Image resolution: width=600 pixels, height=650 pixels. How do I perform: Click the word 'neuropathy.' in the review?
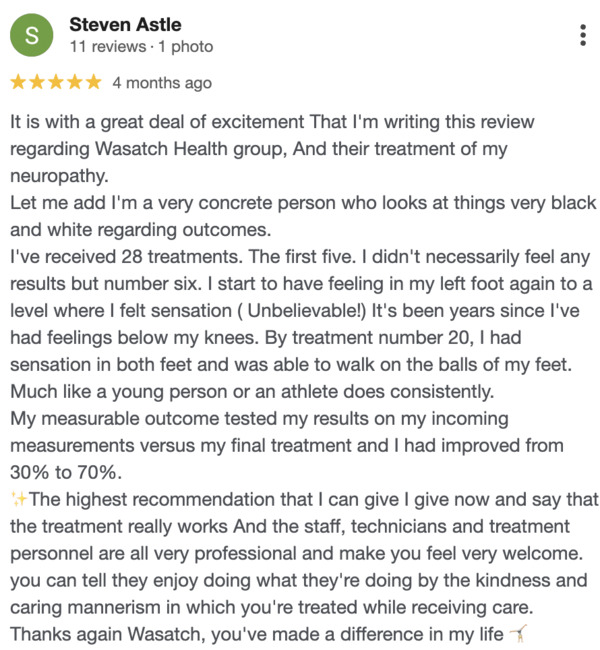(x=59, y=176)
